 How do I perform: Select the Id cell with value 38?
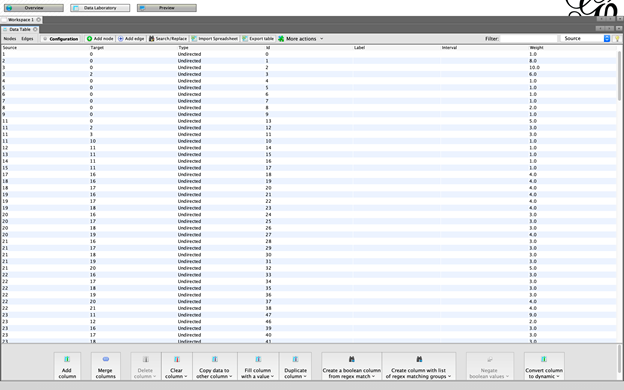pyautogui.click(x=309, y=308)
